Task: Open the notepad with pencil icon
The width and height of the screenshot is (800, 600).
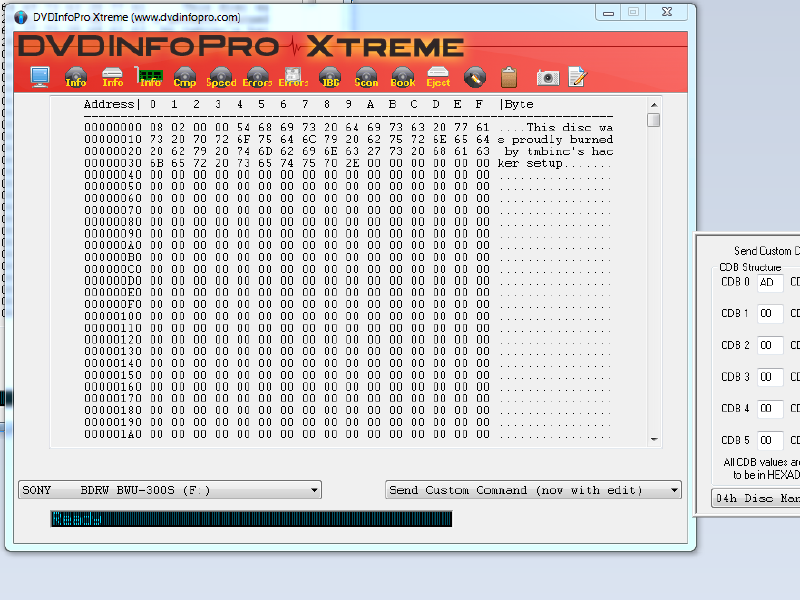Action: click(x=577, y=76)
